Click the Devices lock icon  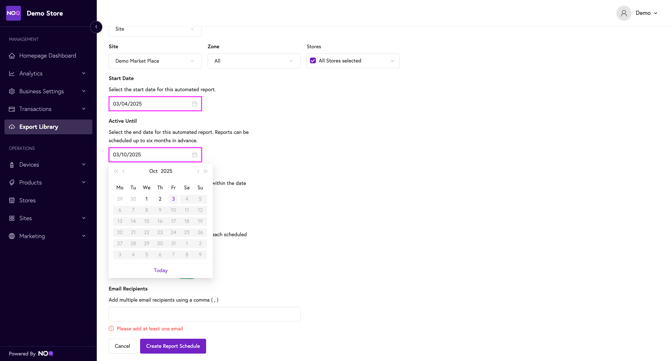[x=12, y=165]
